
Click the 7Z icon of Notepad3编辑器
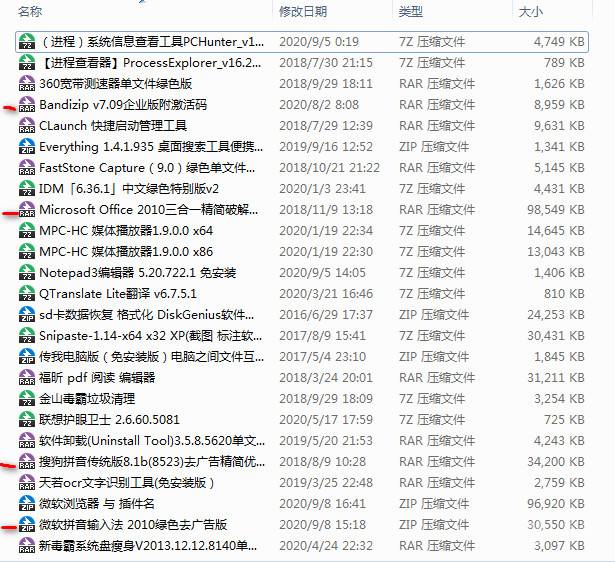pos(27,273)
